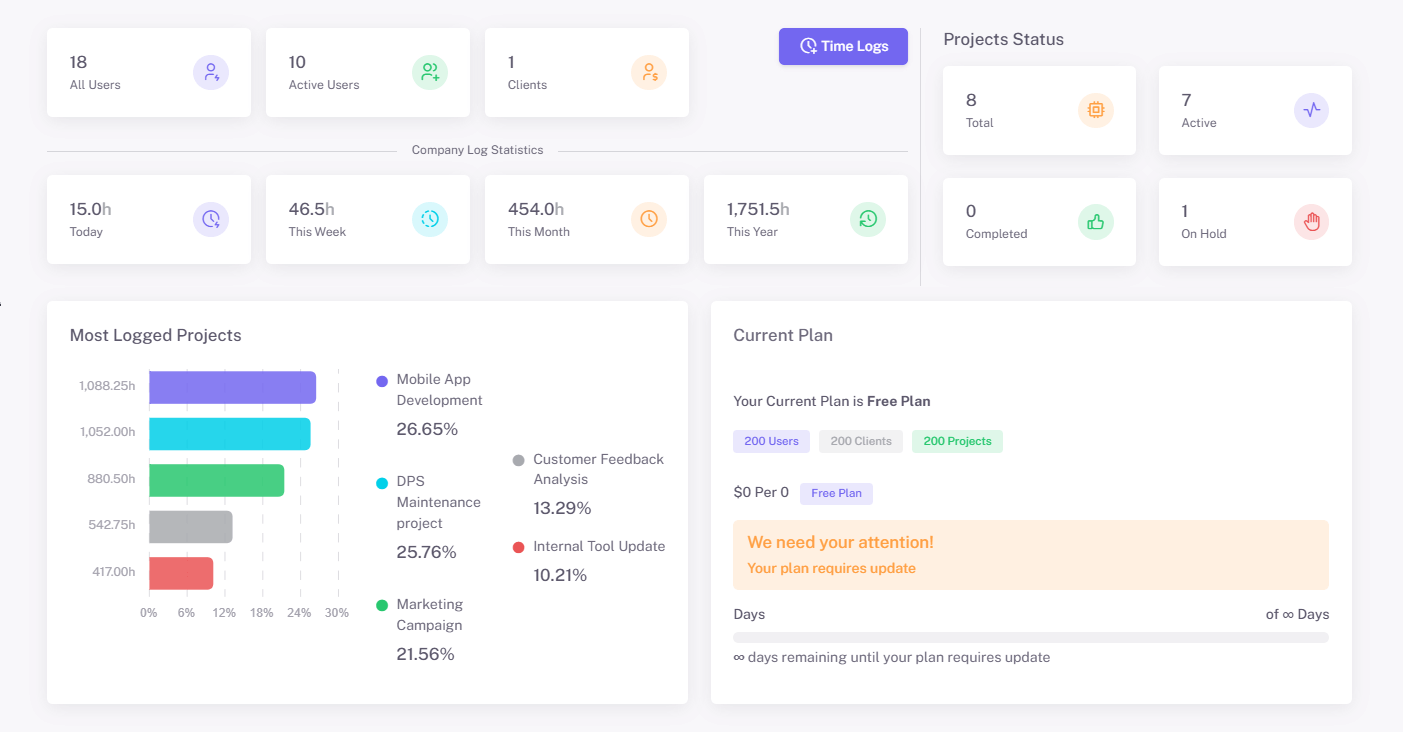Click the Internal Tool Update legend label
Image resolution: width=1403 pixels, height=732 pixels.
pos(599,546)
